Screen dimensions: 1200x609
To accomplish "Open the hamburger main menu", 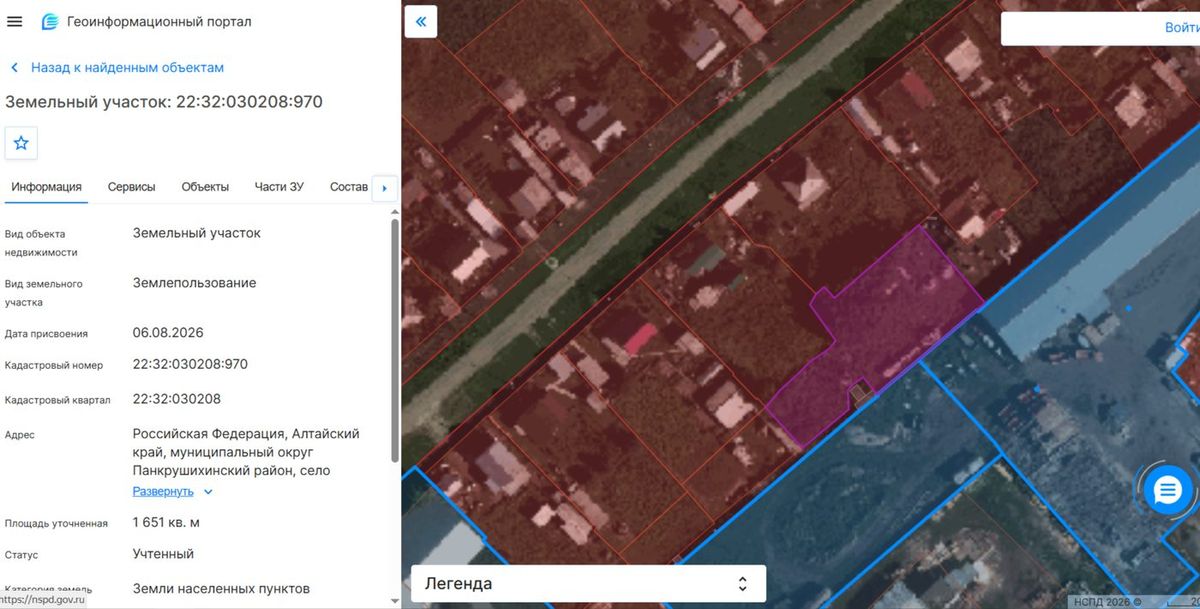I will tap(15, 22).
